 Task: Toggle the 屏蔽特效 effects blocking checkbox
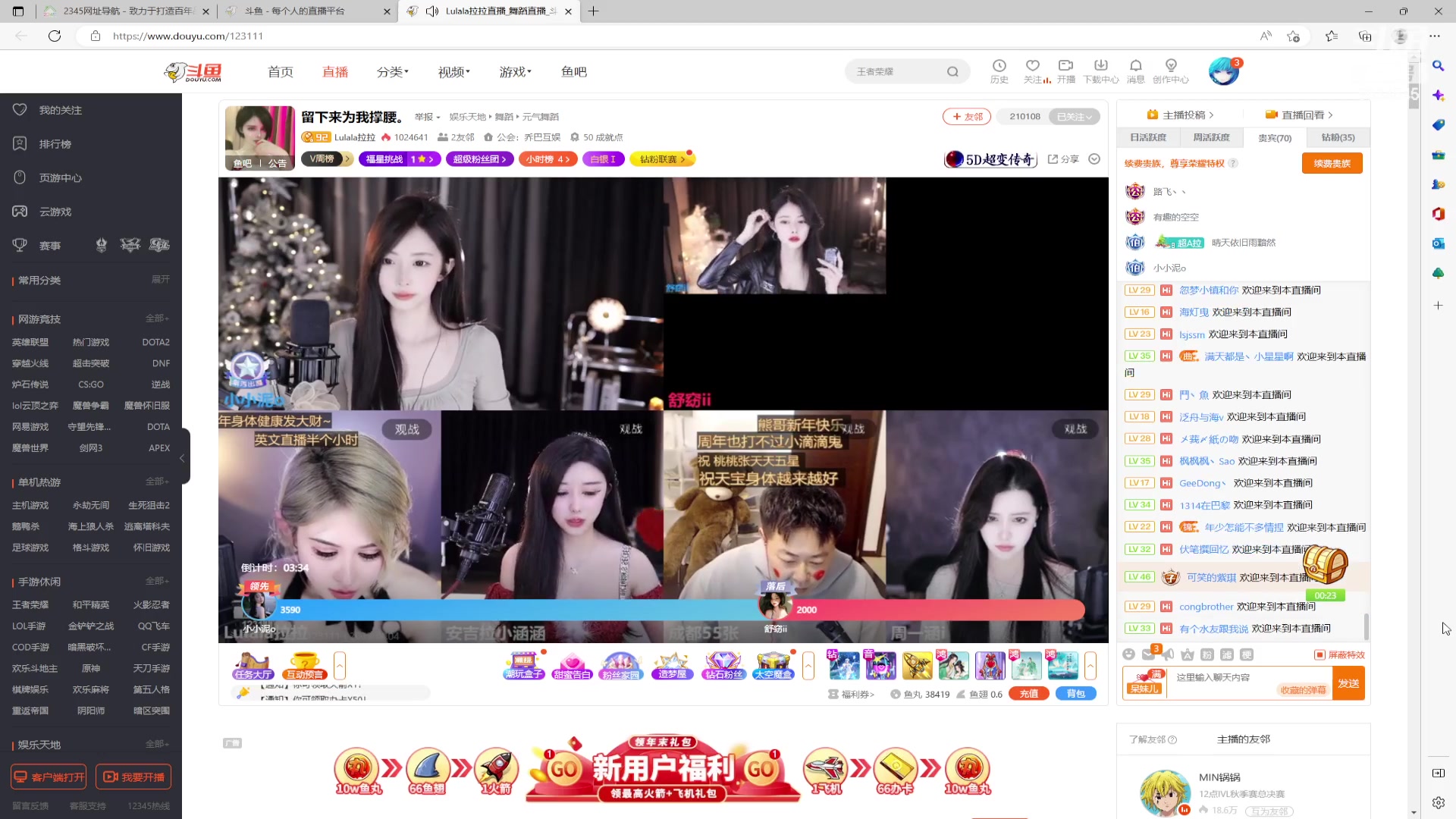point(1319,654)
